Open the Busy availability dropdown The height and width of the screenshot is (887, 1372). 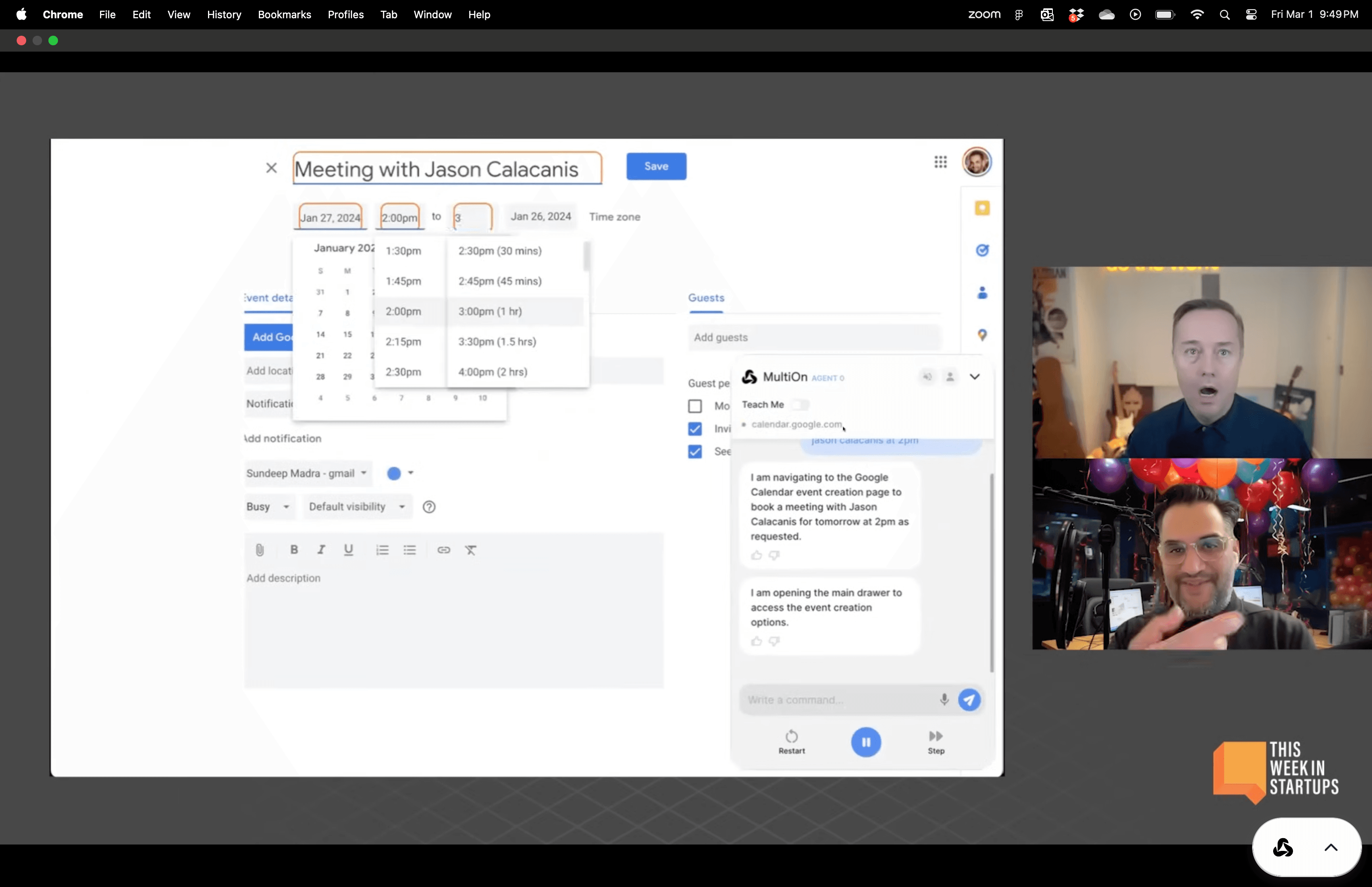[269, 506]
